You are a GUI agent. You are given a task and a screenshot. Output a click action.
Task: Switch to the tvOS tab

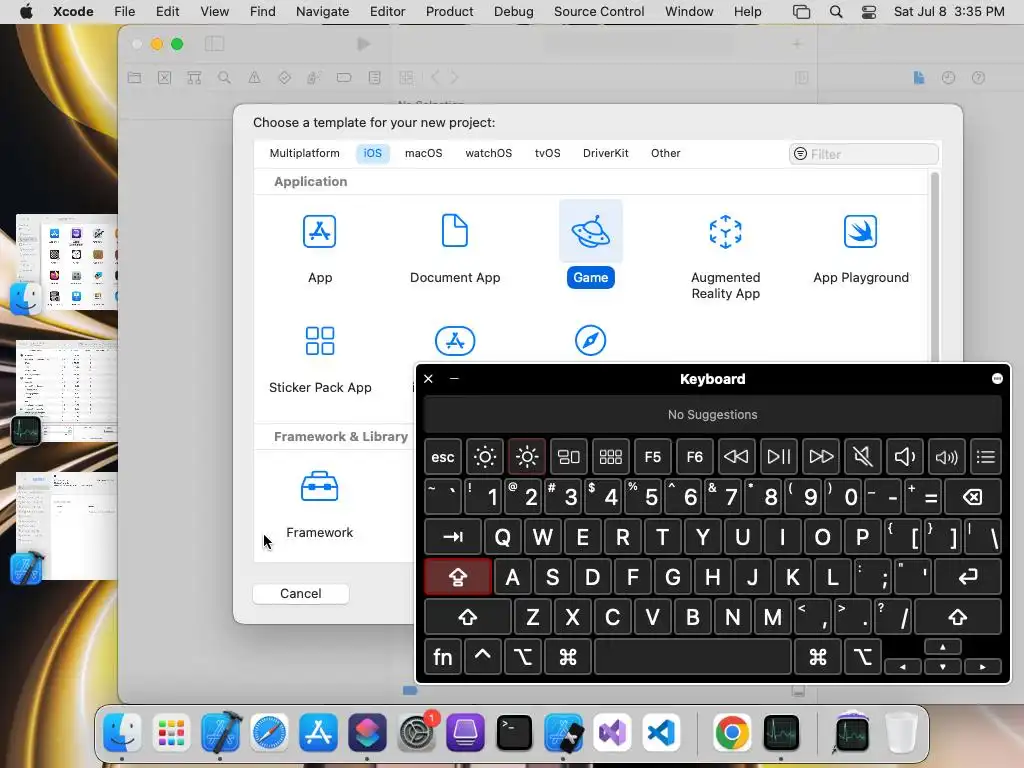(547, 153)
